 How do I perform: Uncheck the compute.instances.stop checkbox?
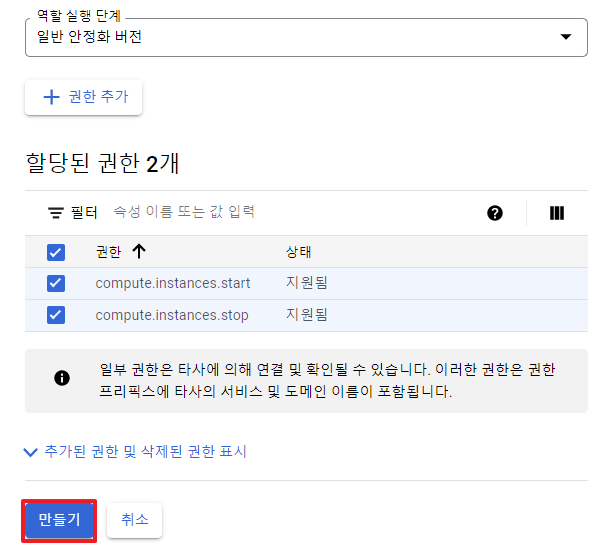pos(56,315)
